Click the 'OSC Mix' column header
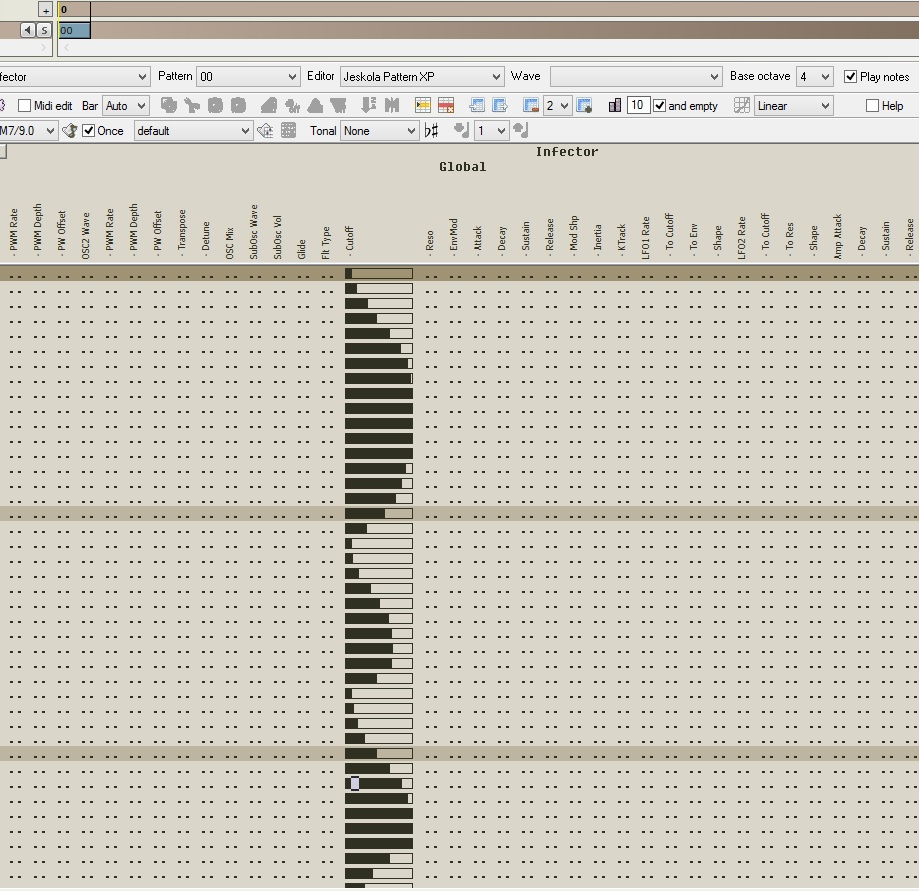Screen dimensions: 919x891 pyautogui.click(x=229, y=243)
